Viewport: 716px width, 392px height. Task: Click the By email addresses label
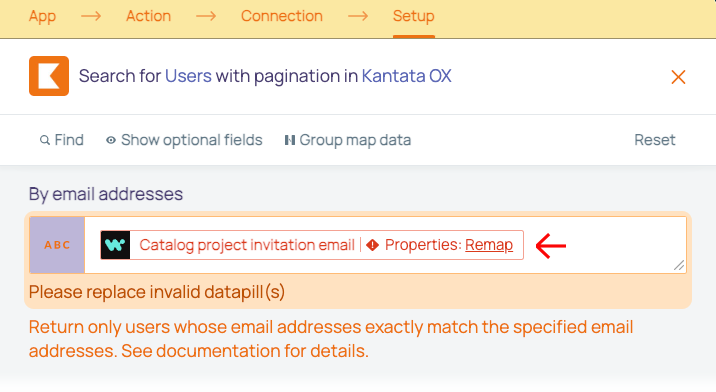pyautogui.click(x=105, y=194)
